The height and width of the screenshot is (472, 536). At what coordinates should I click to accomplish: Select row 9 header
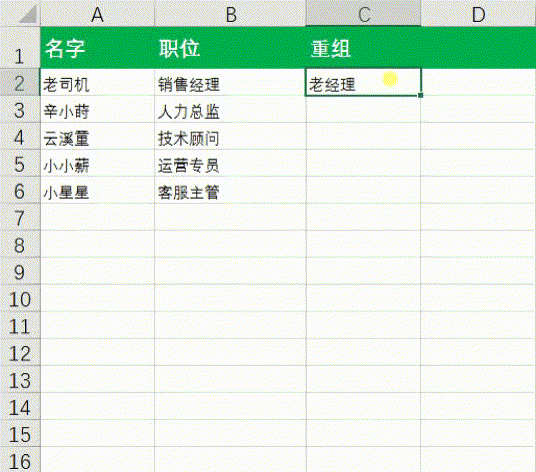20,271
